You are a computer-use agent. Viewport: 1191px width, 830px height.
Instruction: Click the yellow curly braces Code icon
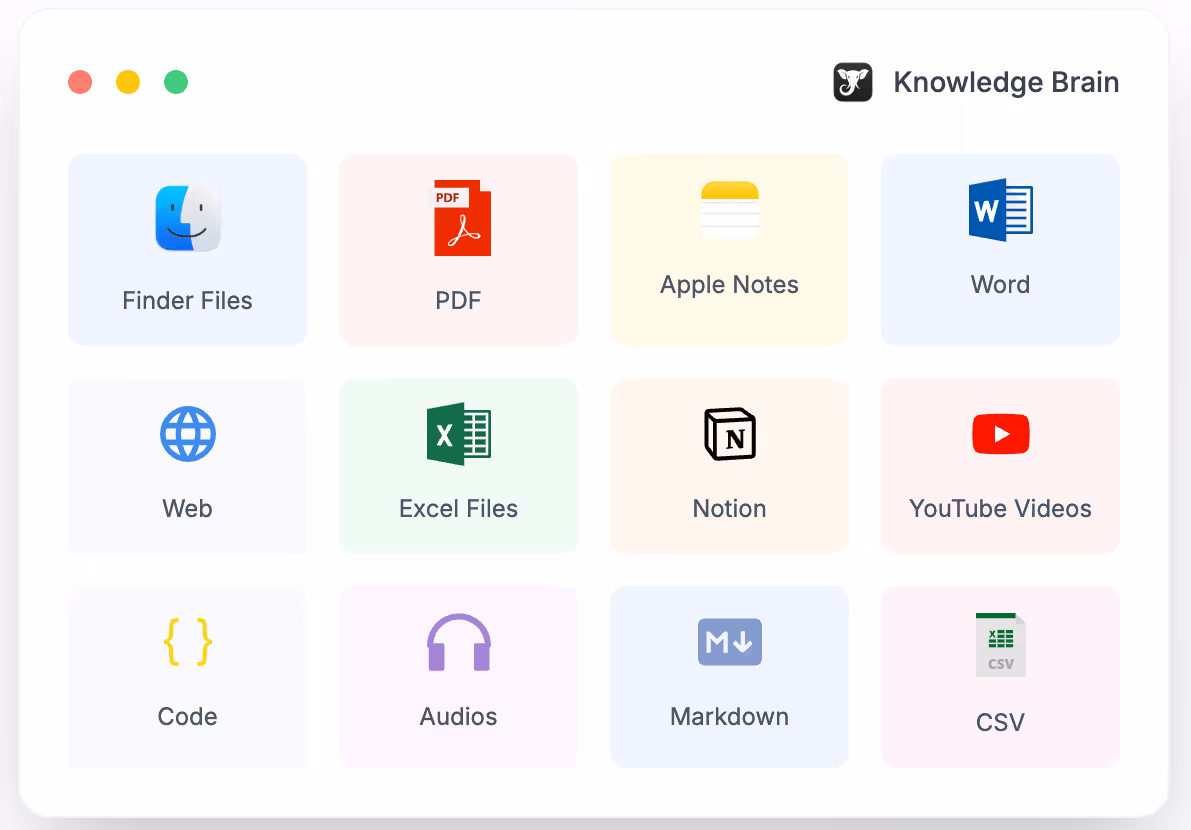click(x=188, y=642)
